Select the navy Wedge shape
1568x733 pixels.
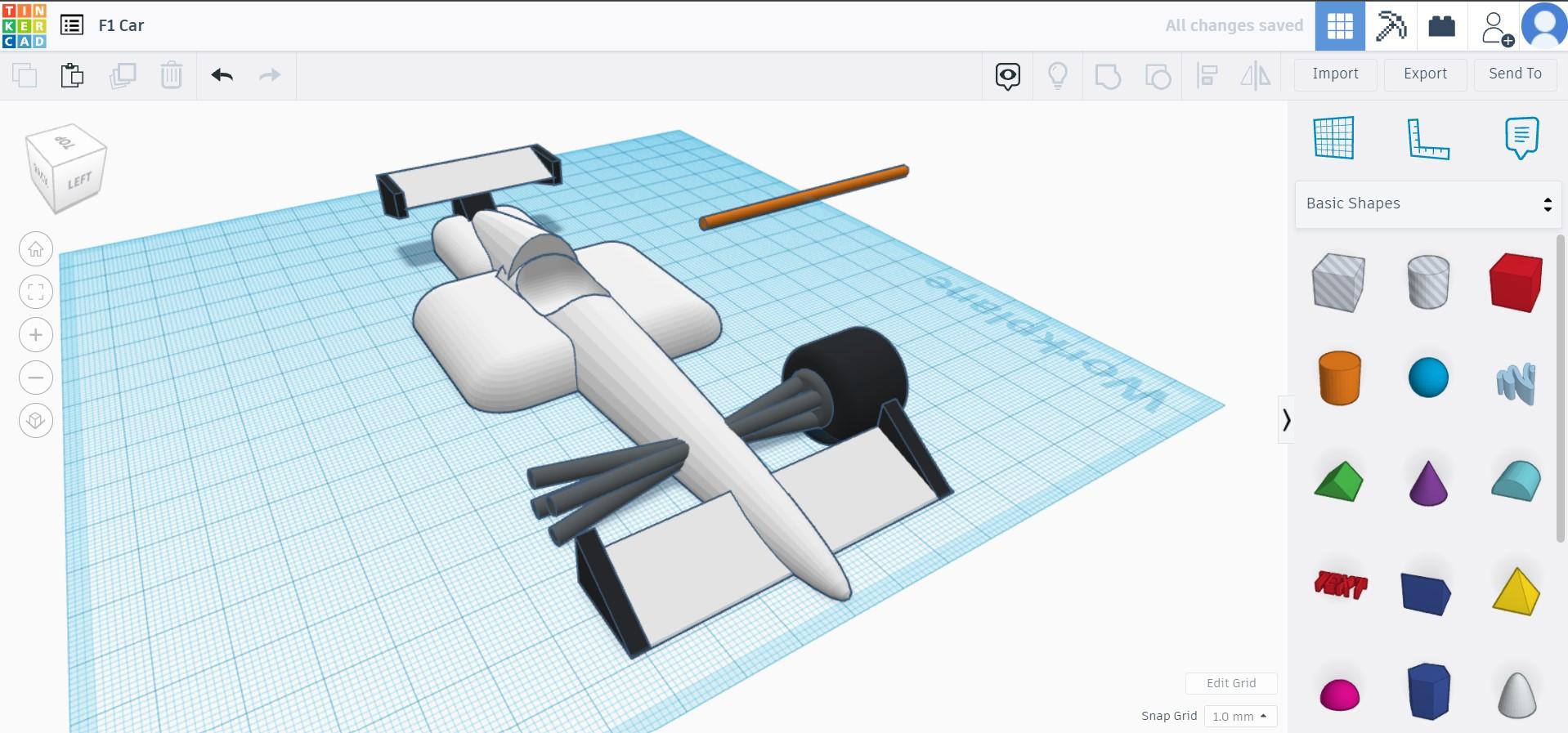coord(1427,592)
